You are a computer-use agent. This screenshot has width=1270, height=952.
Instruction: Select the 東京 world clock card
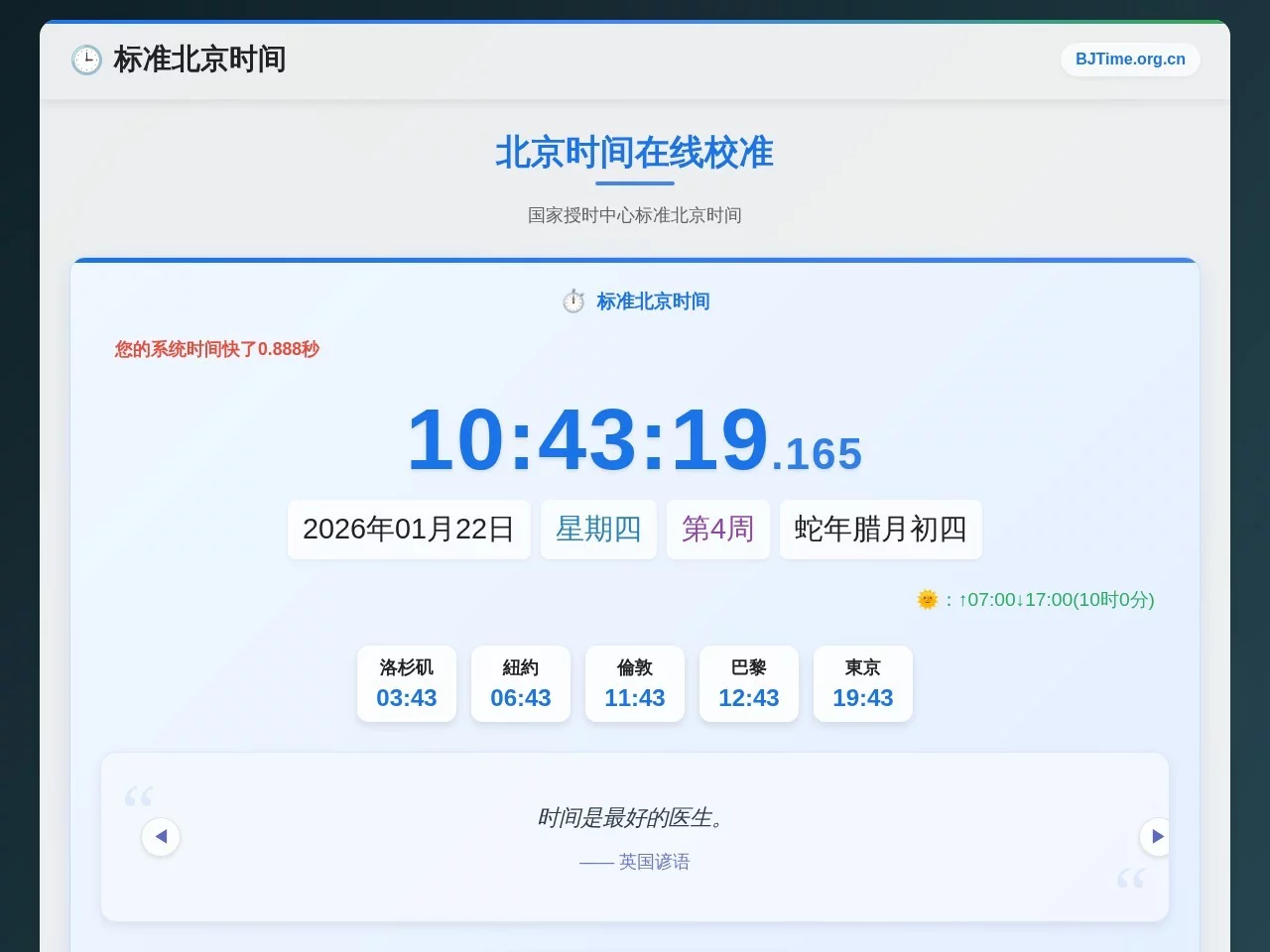coord(862,683)
